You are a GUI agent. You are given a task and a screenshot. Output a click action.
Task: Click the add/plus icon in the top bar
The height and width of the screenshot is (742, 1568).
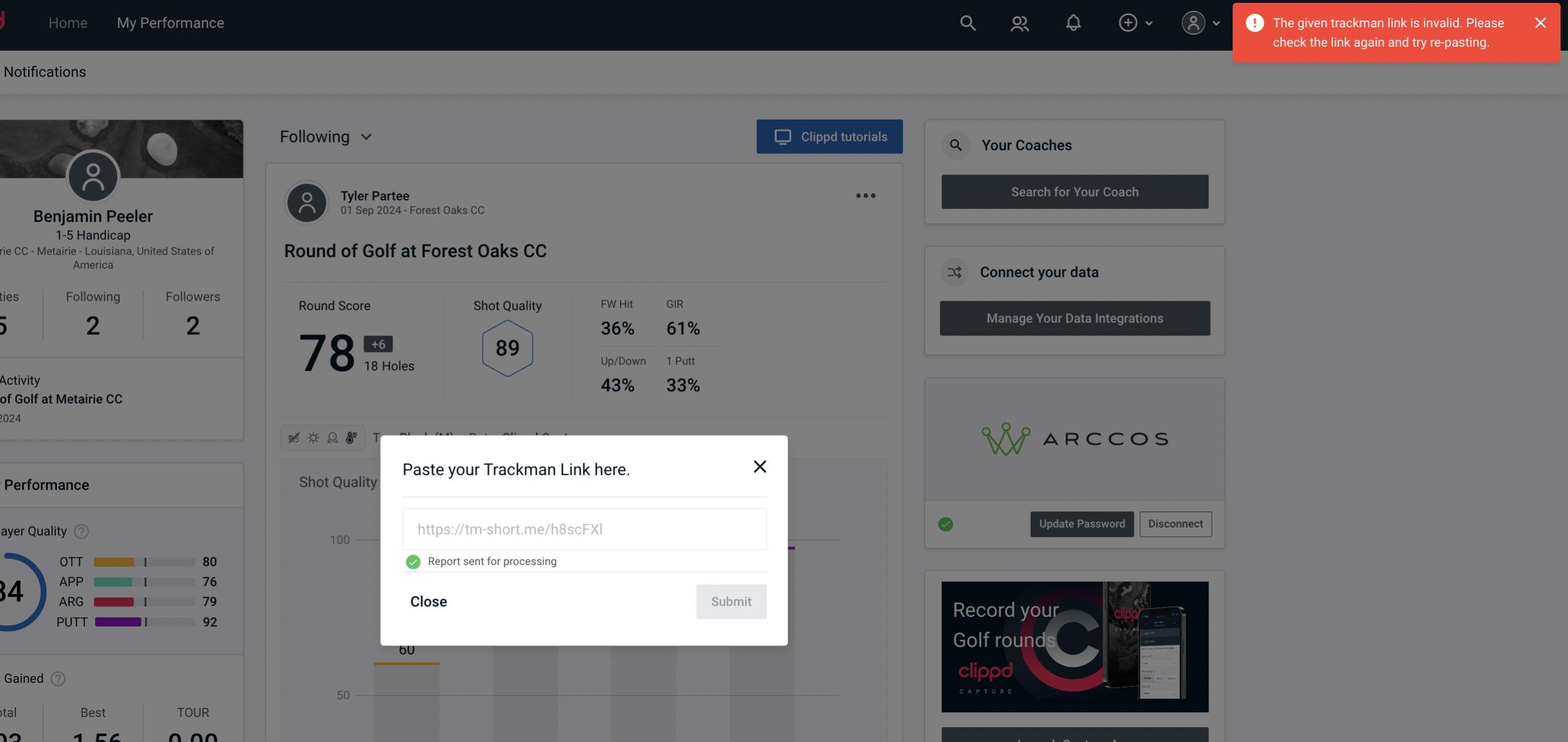pos(1128,21)
